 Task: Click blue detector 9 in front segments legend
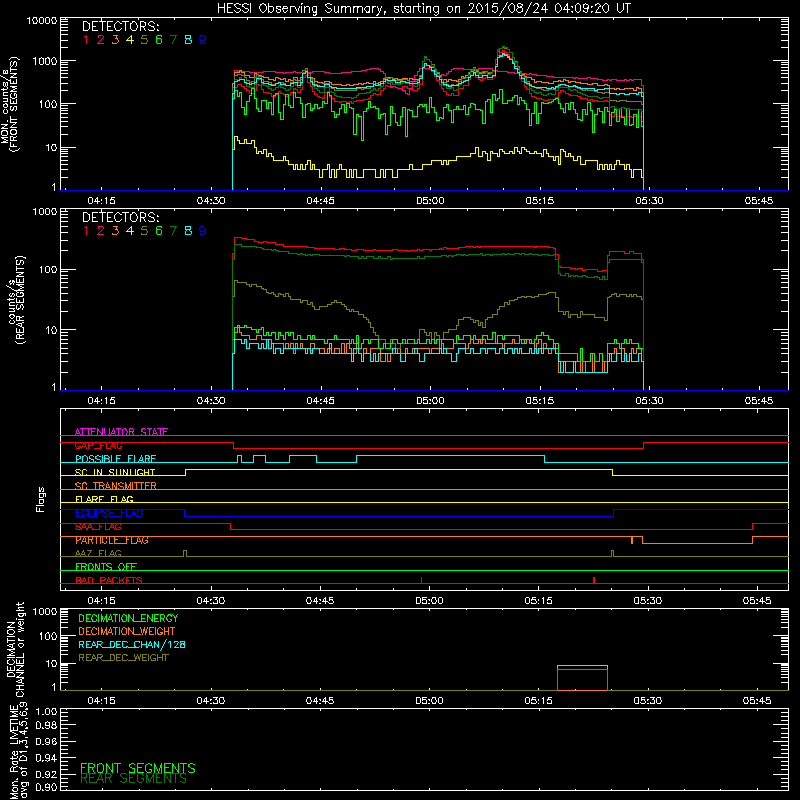pyautogui.click(x=203, y=40)
